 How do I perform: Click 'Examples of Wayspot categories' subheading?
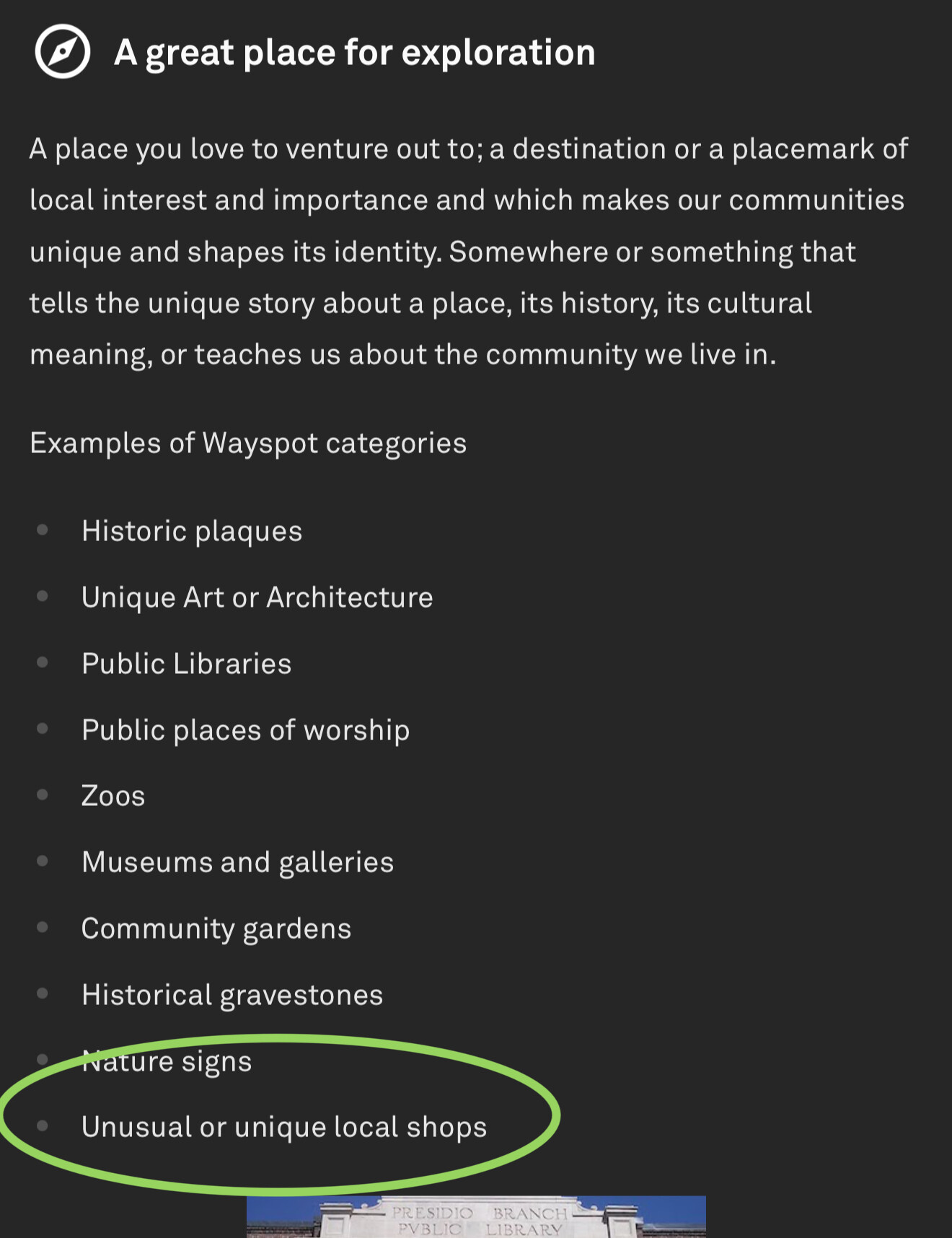click(x=248, y=444)
